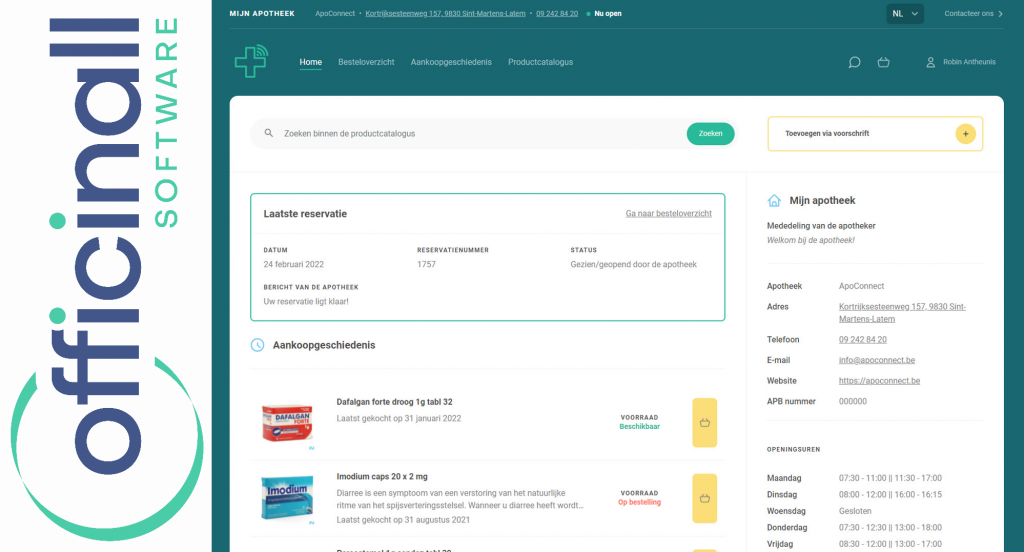1024x552 pixels.
Task: Click status Gezien/geopend door de apotheek
Action: tap(633, 265)
